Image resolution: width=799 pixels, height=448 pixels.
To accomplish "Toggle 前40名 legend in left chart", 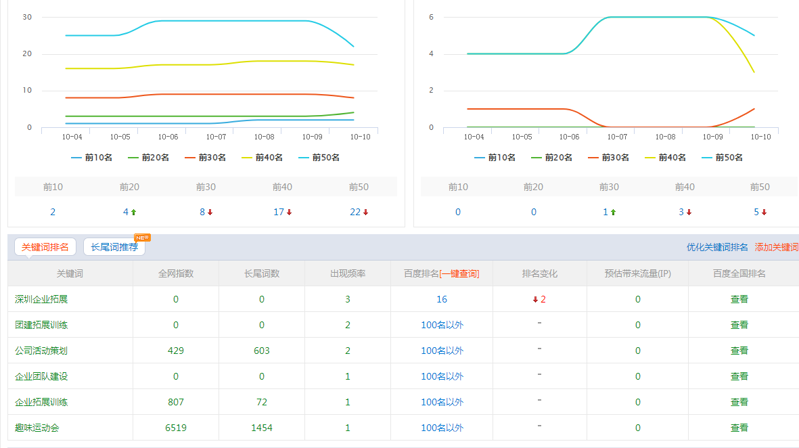I will click(x=262, y=157).
